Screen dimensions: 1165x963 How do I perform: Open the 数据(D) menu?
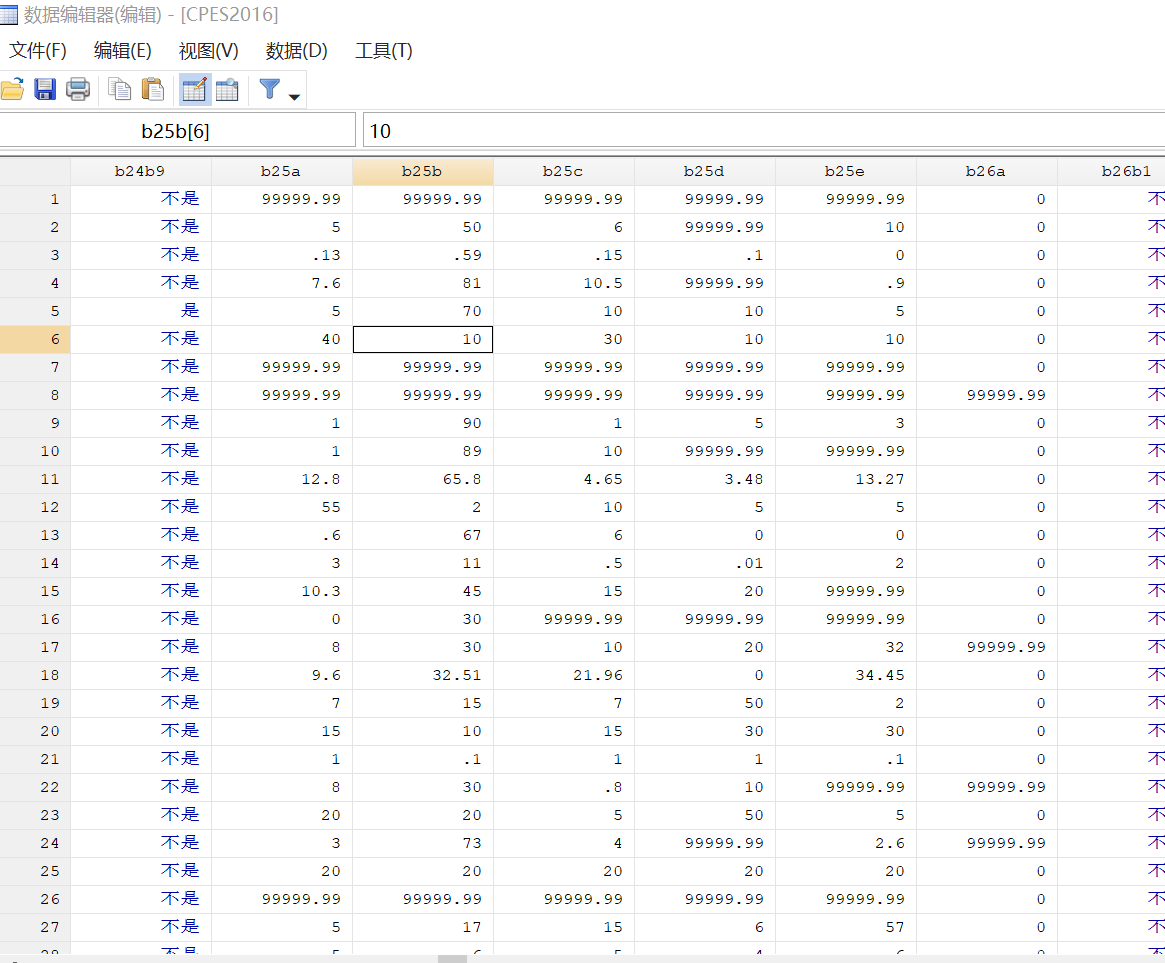coord(296,51)
